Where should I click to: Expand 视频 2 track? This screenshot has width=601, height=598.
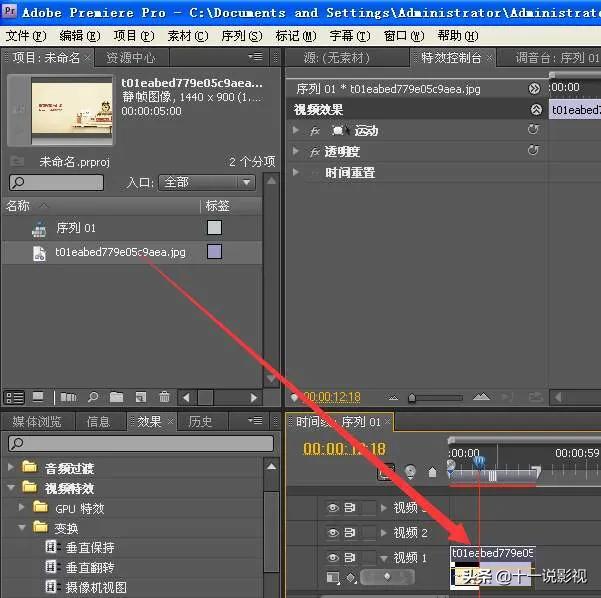pyautogui.click(x=384, y=532)
